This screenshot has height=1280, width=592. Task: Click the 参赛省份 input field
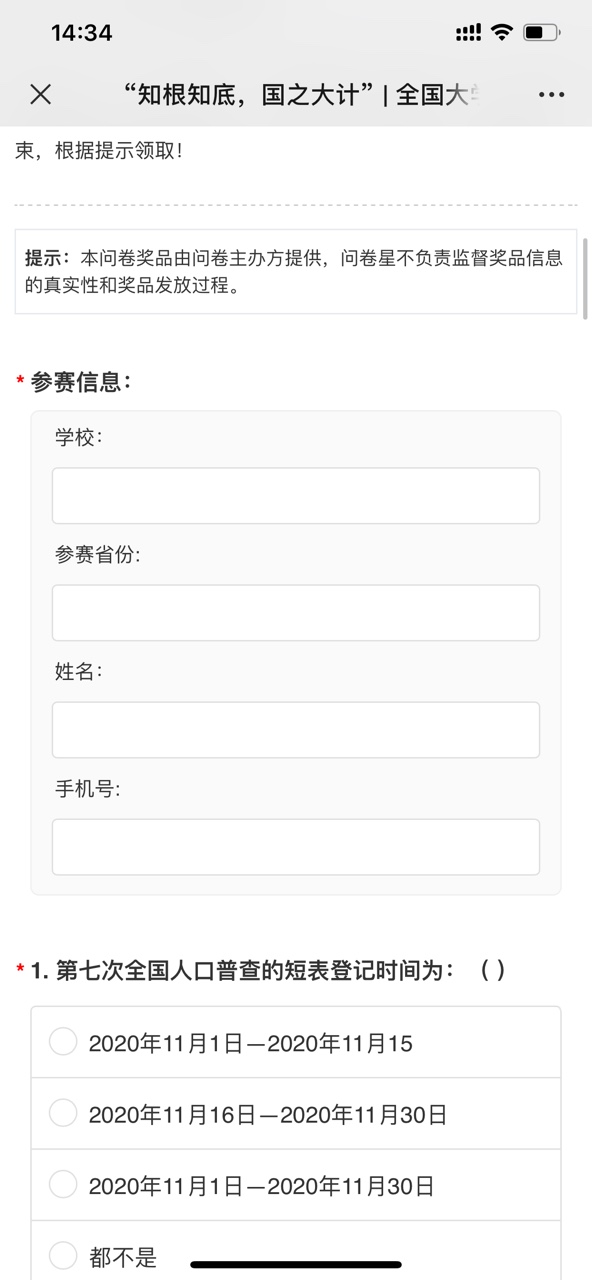296,612
